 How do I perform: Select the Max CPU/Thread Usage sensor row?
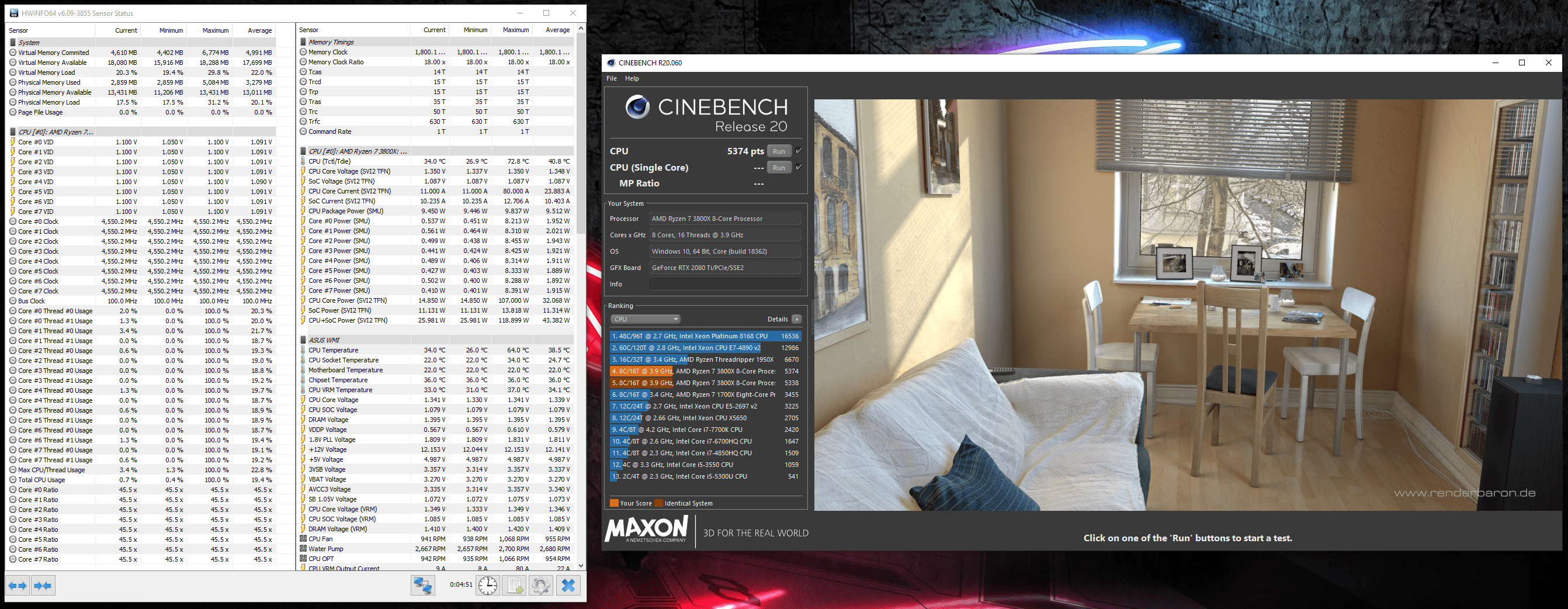click(x=141, y=470)
